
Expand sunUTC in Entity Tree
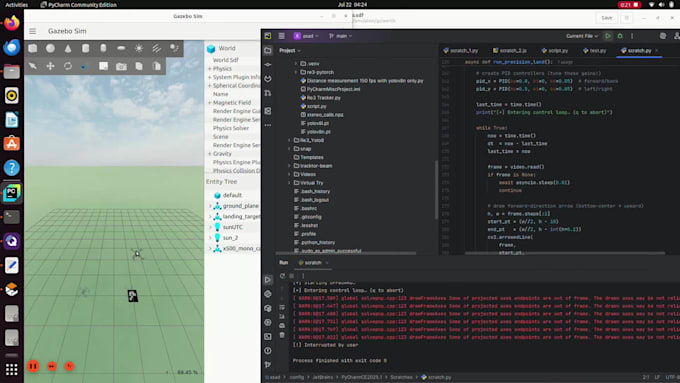(210, 227)
